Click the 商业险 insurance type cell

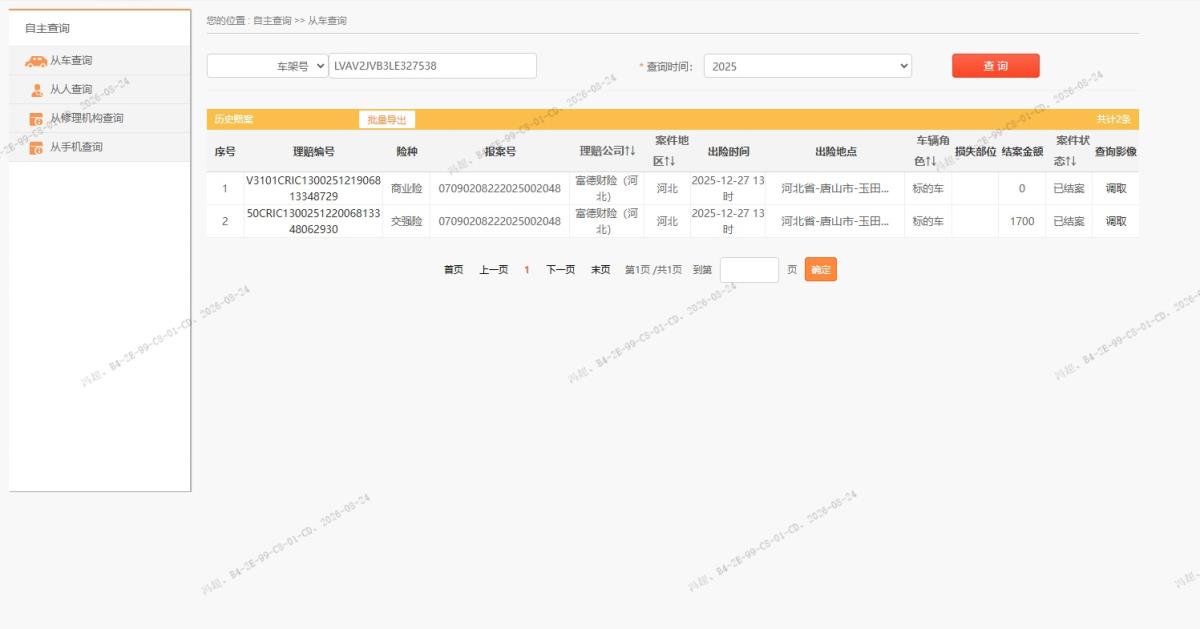(406, 189)
